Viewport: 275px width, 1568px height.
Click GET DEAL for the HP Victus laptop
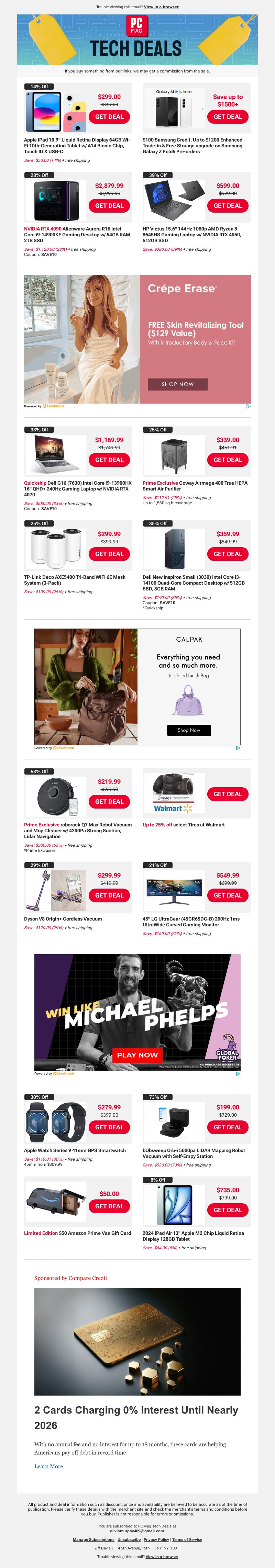point(228,206)
